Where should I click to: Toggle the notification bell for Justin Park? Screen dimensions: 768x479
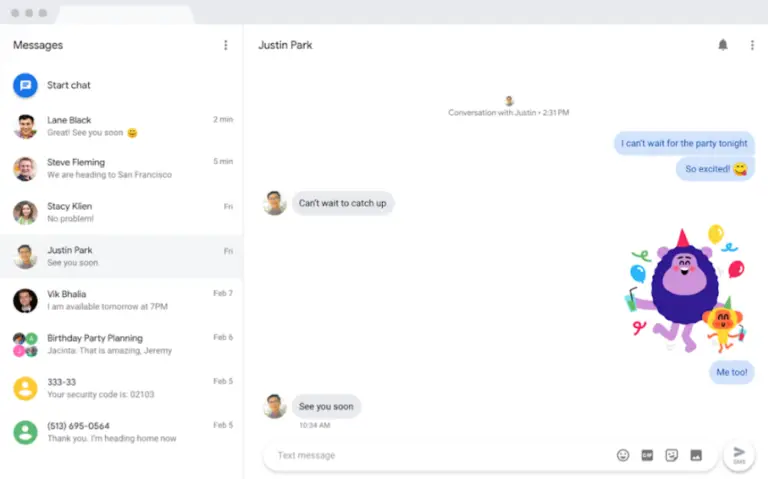723,45
